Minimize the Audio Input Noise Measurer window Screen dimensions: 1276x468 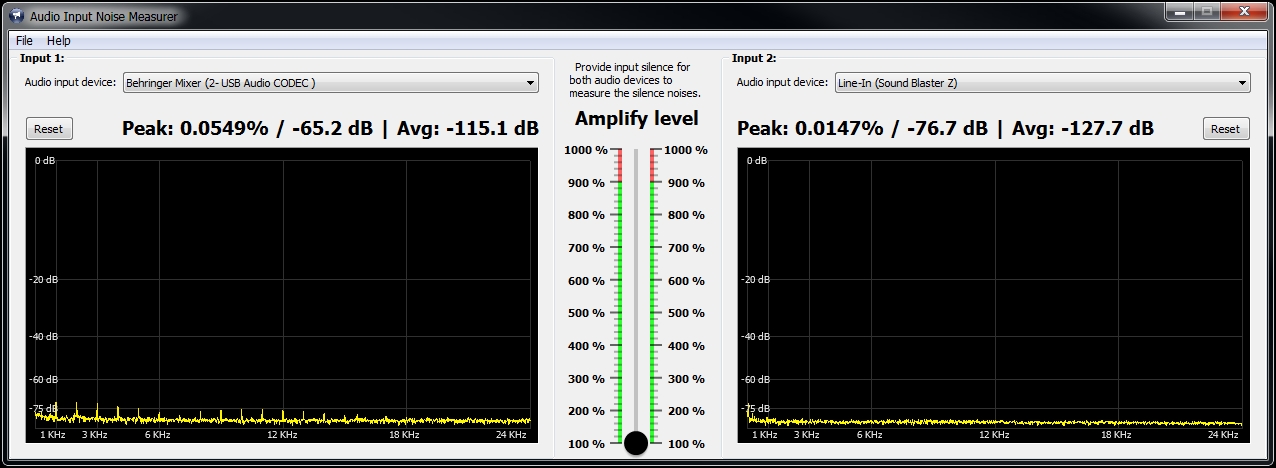(x=1181, y=12)
